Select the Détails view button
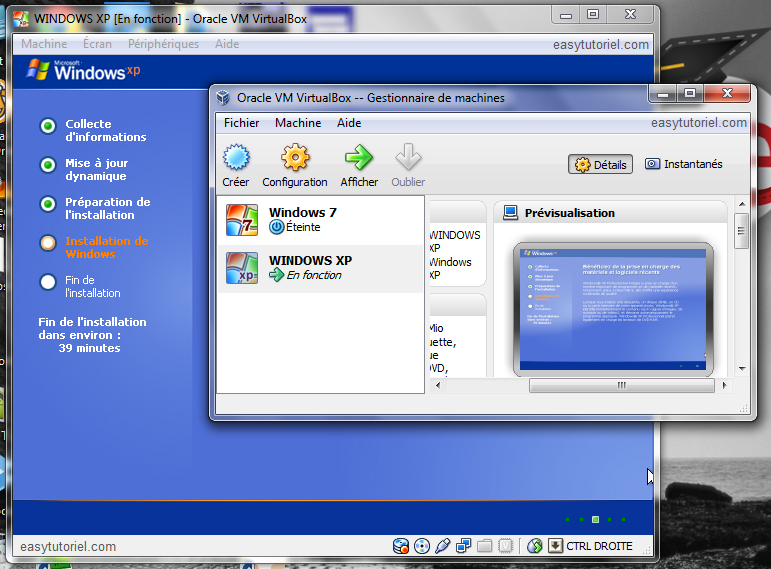This screenshot has height=569, width=771. point(600,164)
